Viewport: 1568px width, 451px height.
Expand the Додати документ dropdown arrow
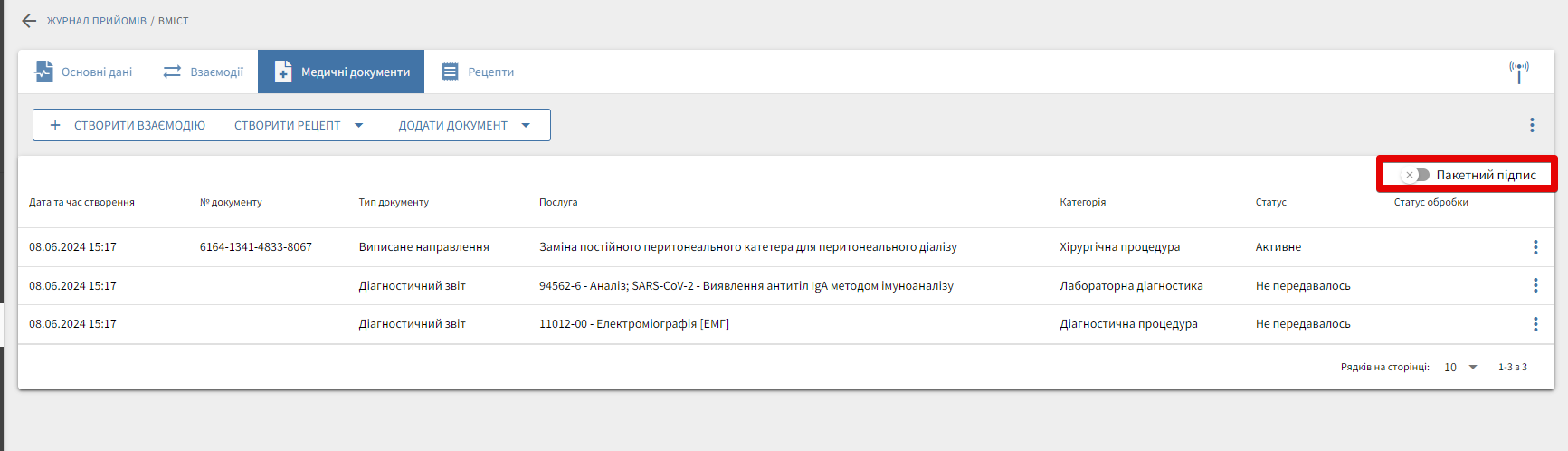coord(526,125)
